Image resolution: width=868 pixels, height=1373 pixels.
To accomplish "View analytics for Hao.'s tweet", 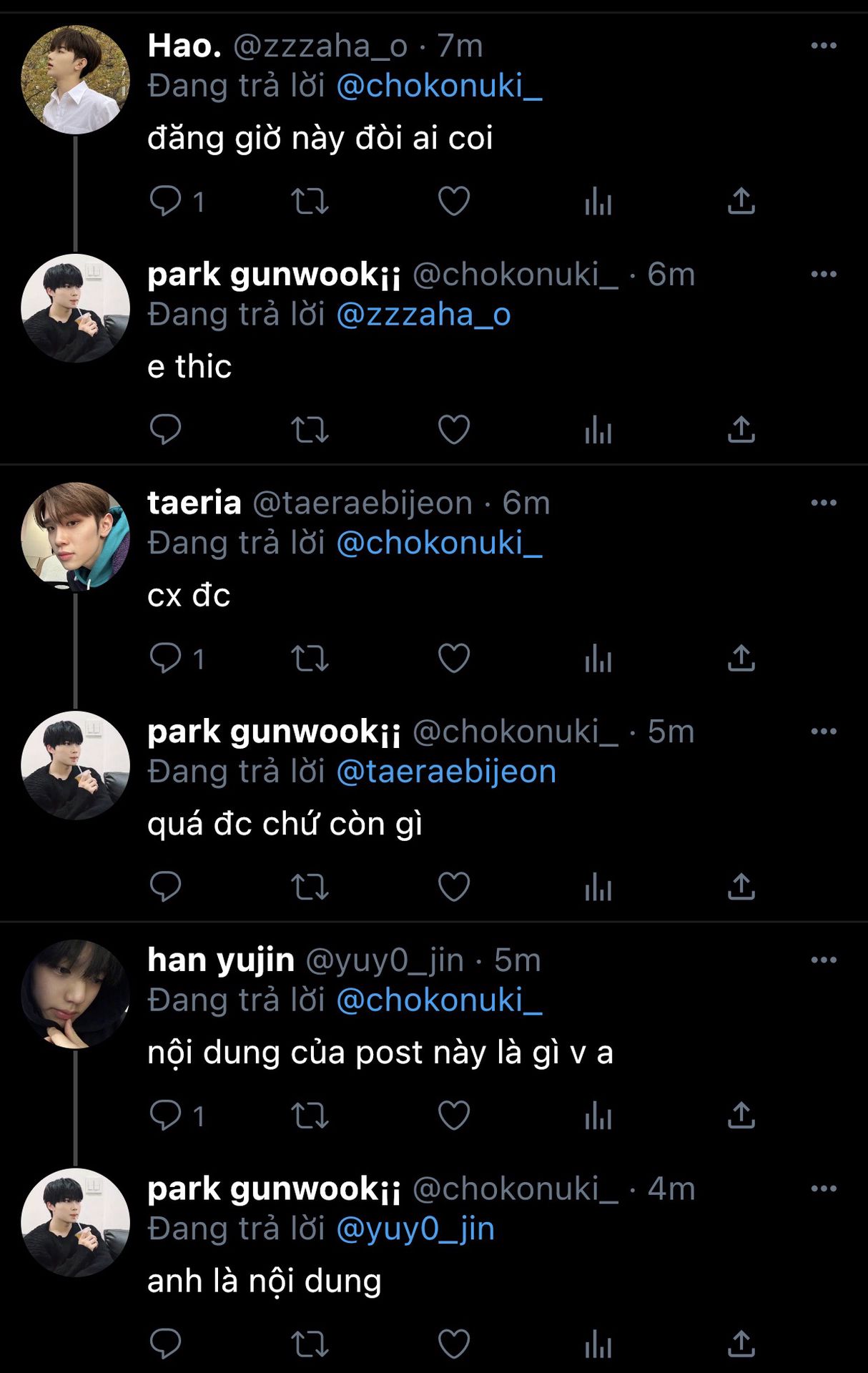I will tap(598, 201).
